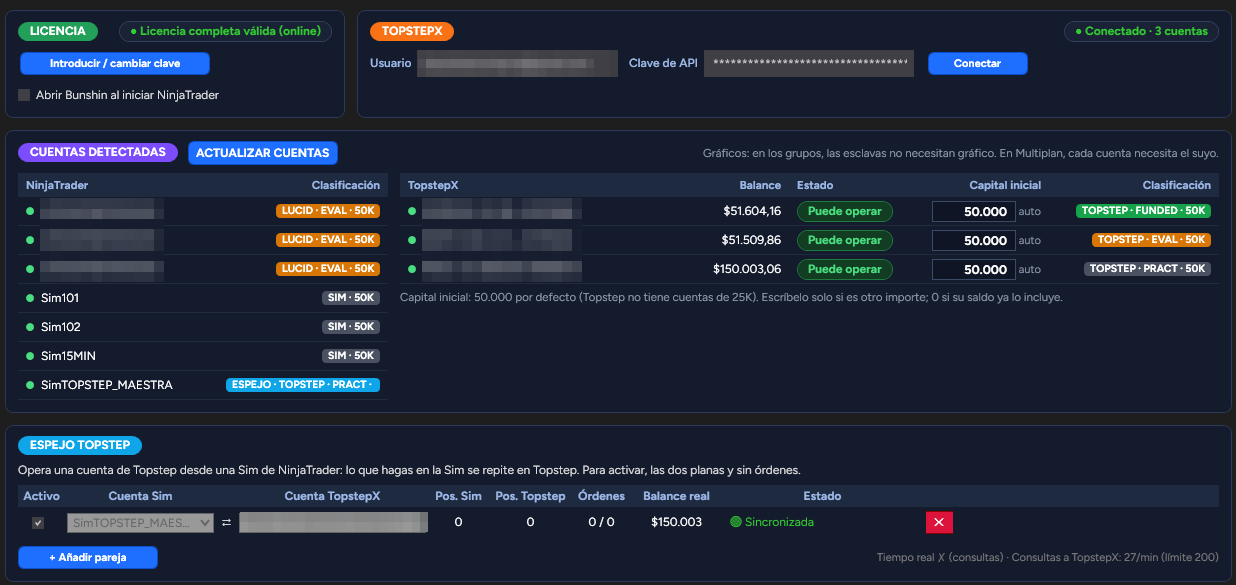Click the SIM · 50K badge next to Sim15MIN
This screenshot has height=585, width=1236.
click(x=351, y=356)
